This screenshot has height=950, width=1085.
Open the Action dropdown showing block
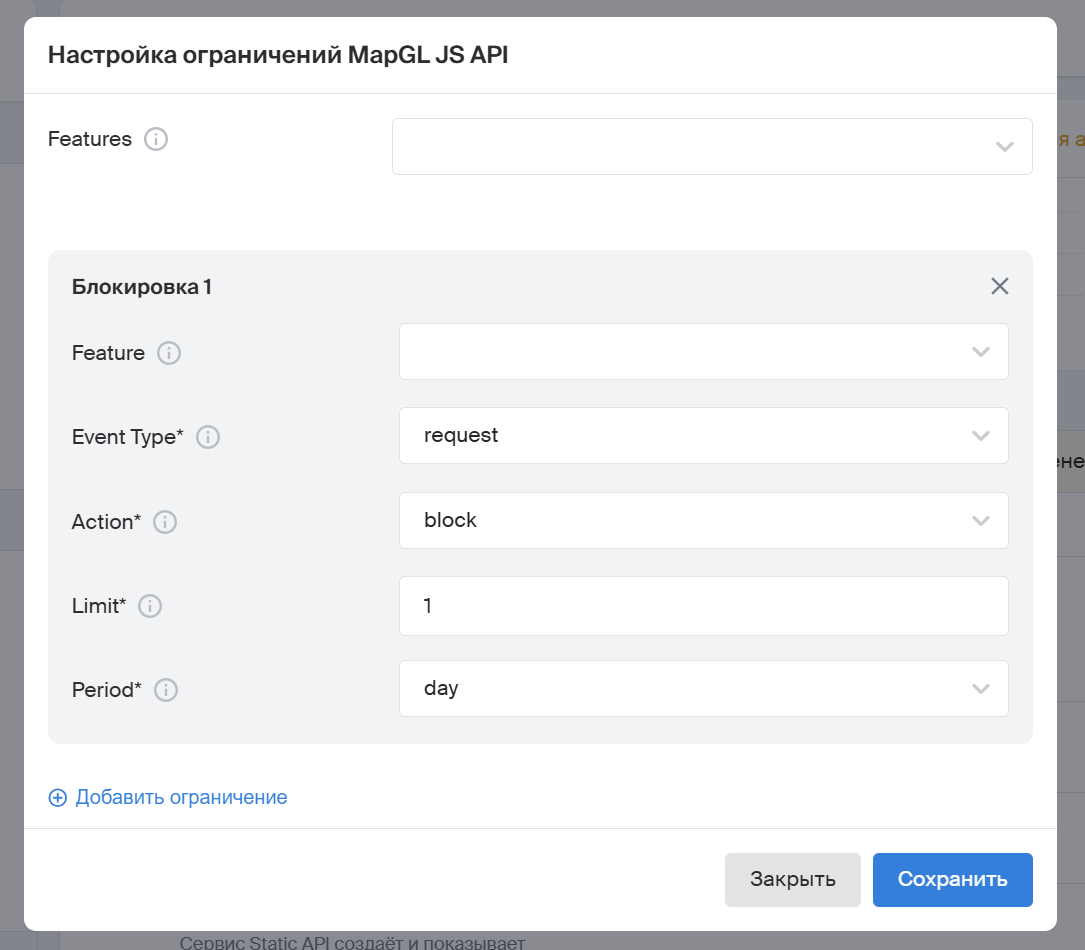tap(703, 521)
